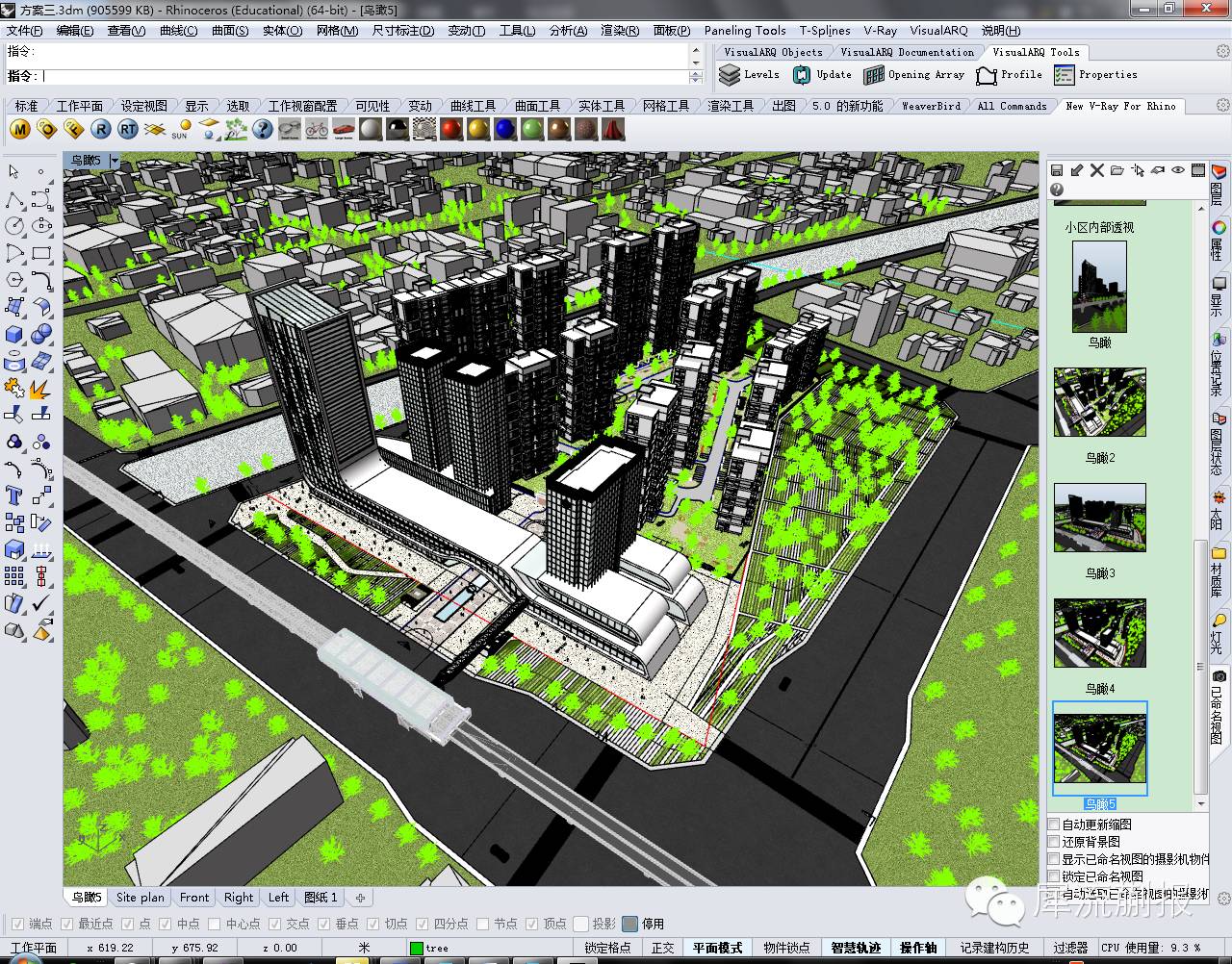Click the VisualARQ Levels button
The width and height of the screenshot is (1232, 964).
749,75
